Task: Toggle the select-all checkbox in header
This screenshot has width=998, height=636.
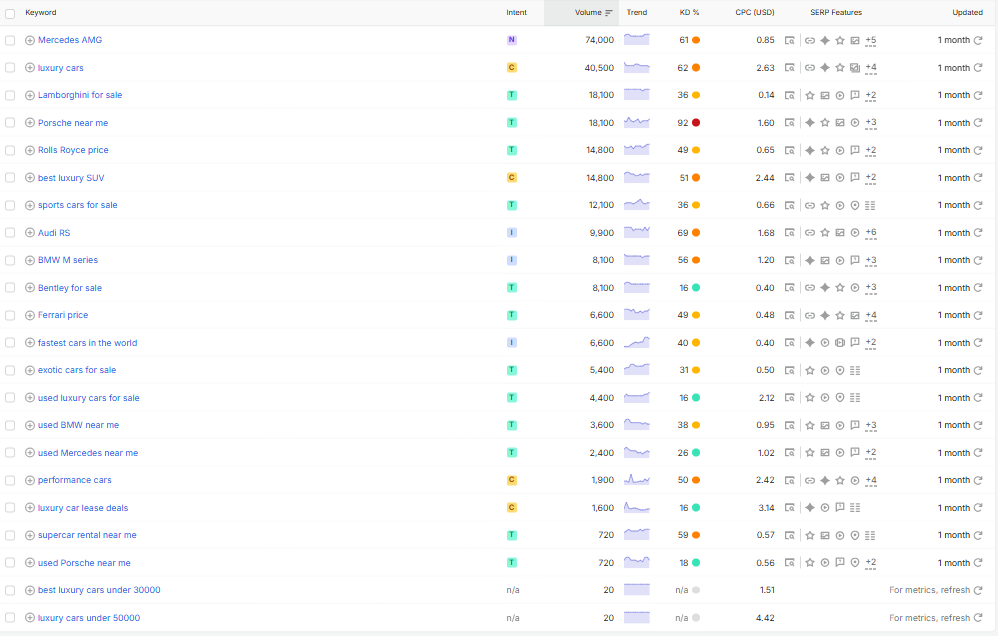Action: coord(10,13)
